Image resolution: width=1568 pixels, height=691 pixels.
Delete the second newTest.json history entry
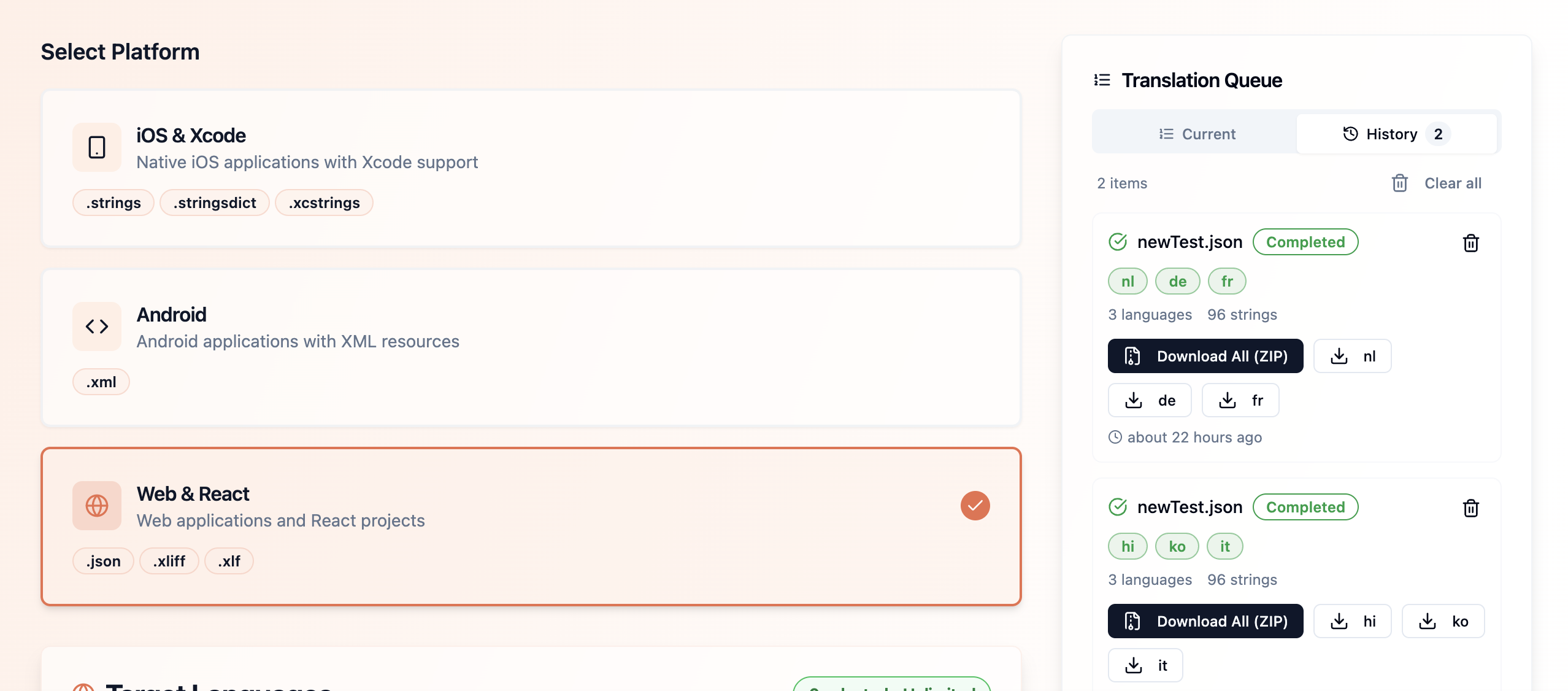pyautogui.click(x=1470, y=508)
